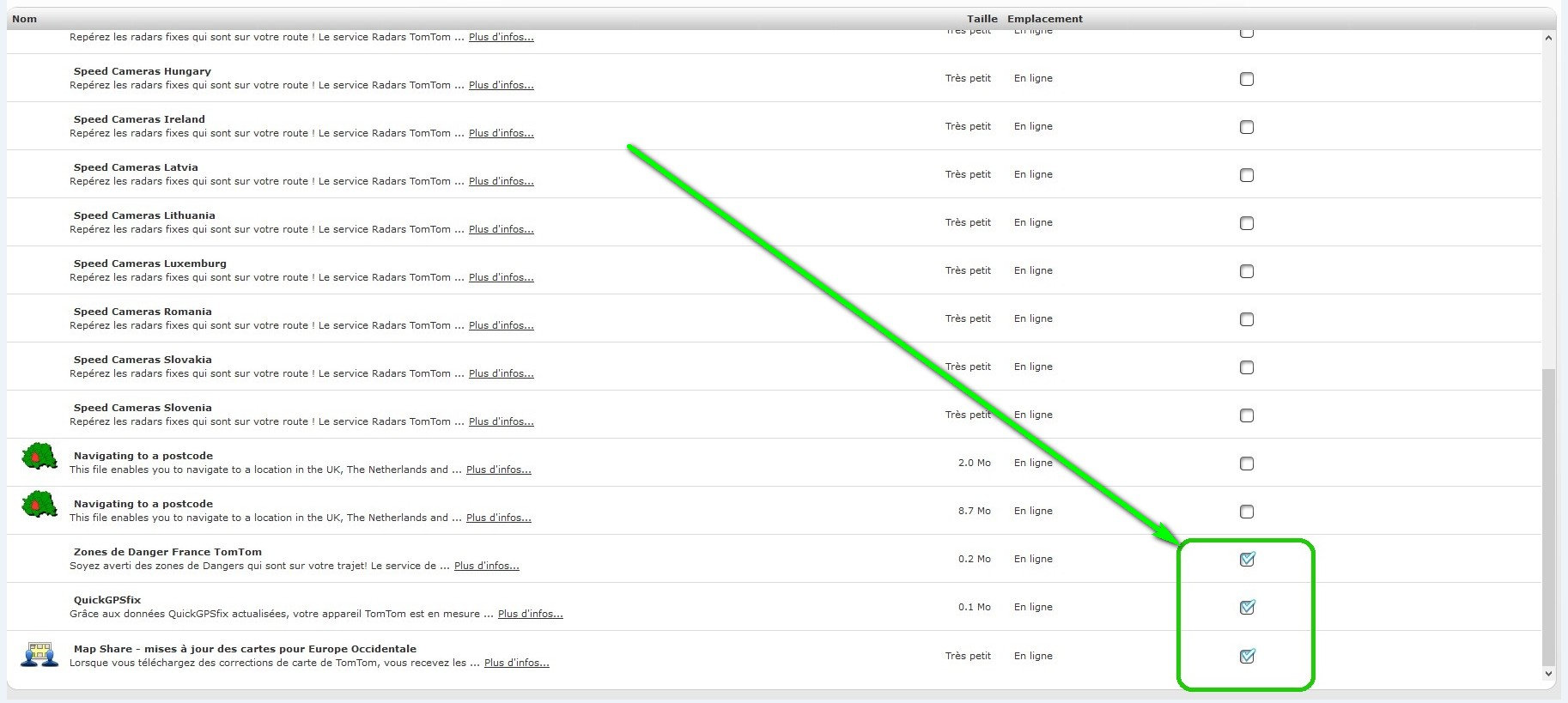Enable the Speed Cameras Slovakia checkbox
Image resolution: width=1568 pixels, height=703 pixels.
pyautogui.click(x=1247, y=367)
